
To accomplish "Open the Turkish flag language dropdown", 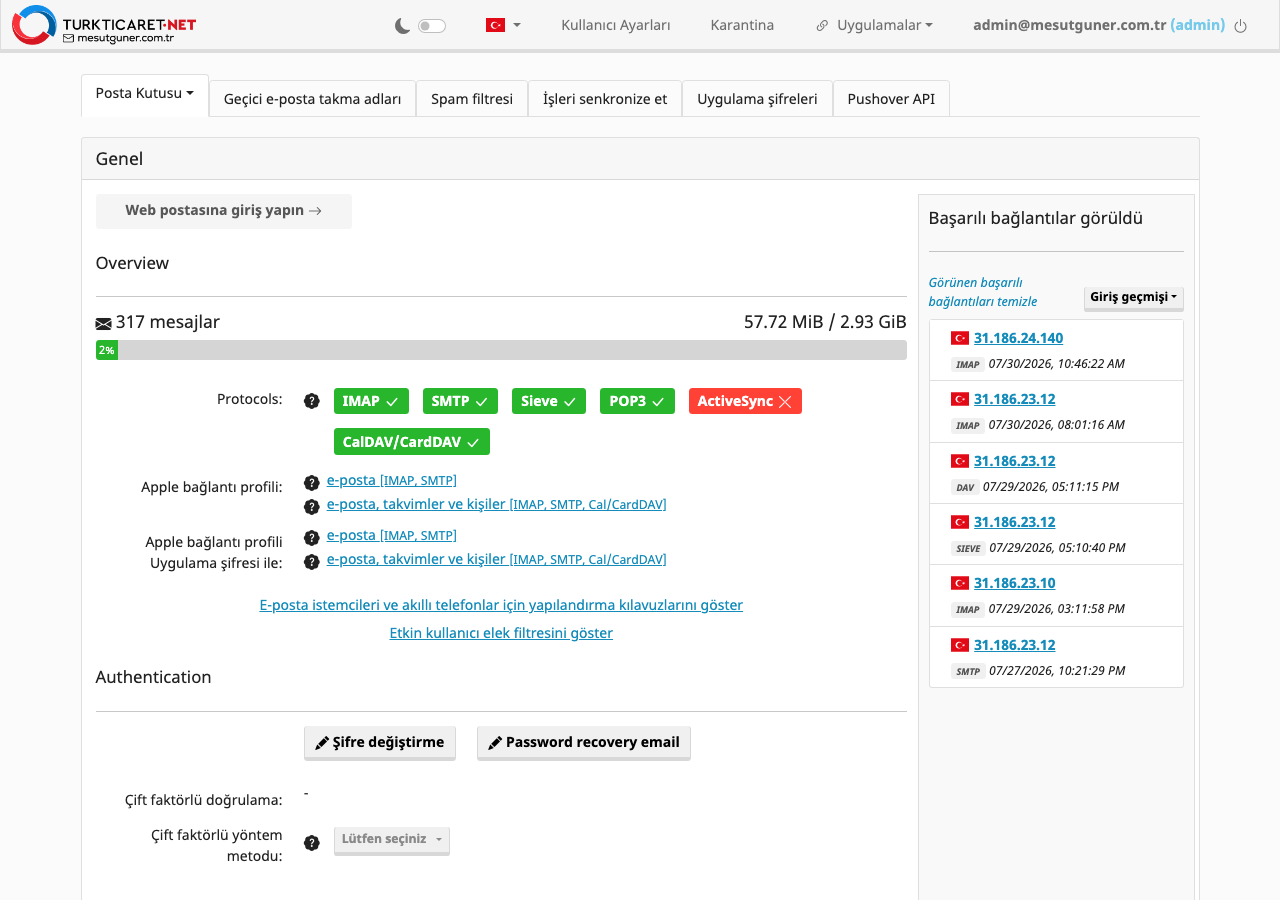I will (x=503, y=25).
